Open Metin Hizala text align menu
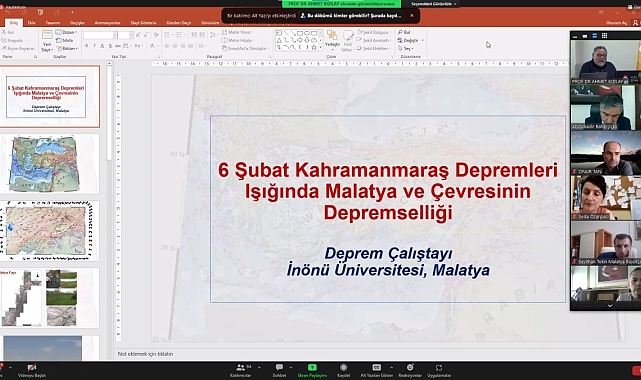This screenshot has width=641, height=380. [x=238, y=40]
